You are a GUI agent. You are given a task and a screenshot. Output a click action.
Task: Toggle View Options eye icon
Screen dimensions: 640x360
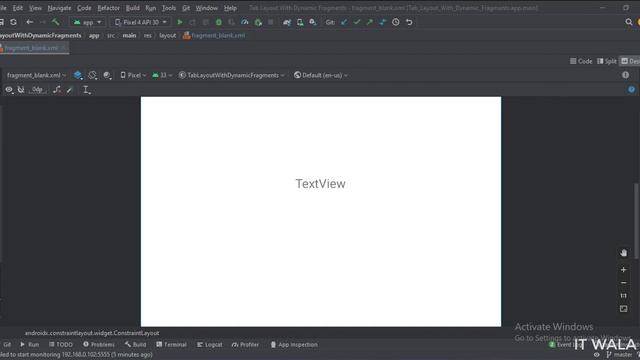[9, 89]
